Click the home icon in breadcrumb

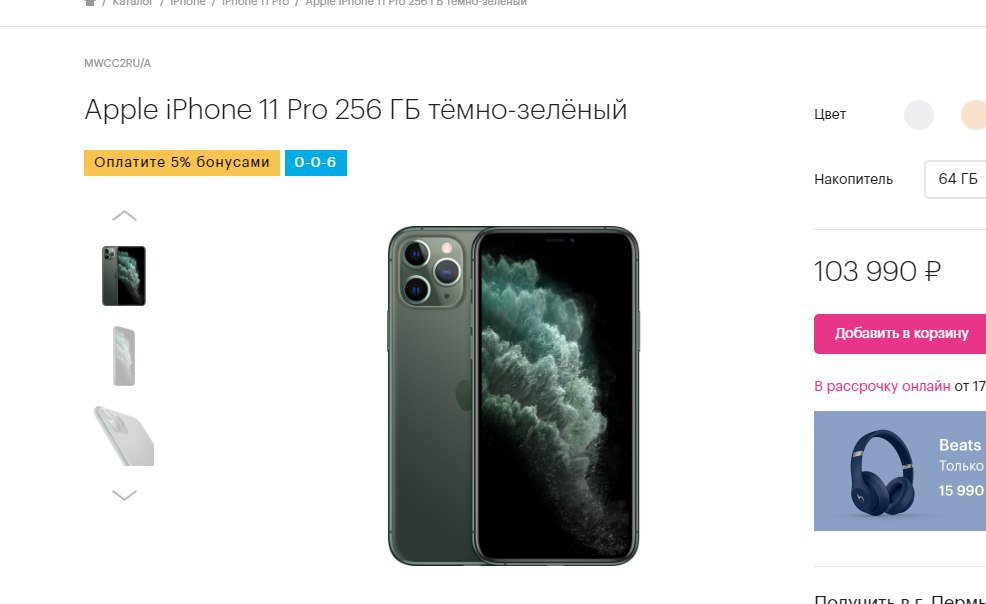tap(90, 3)
